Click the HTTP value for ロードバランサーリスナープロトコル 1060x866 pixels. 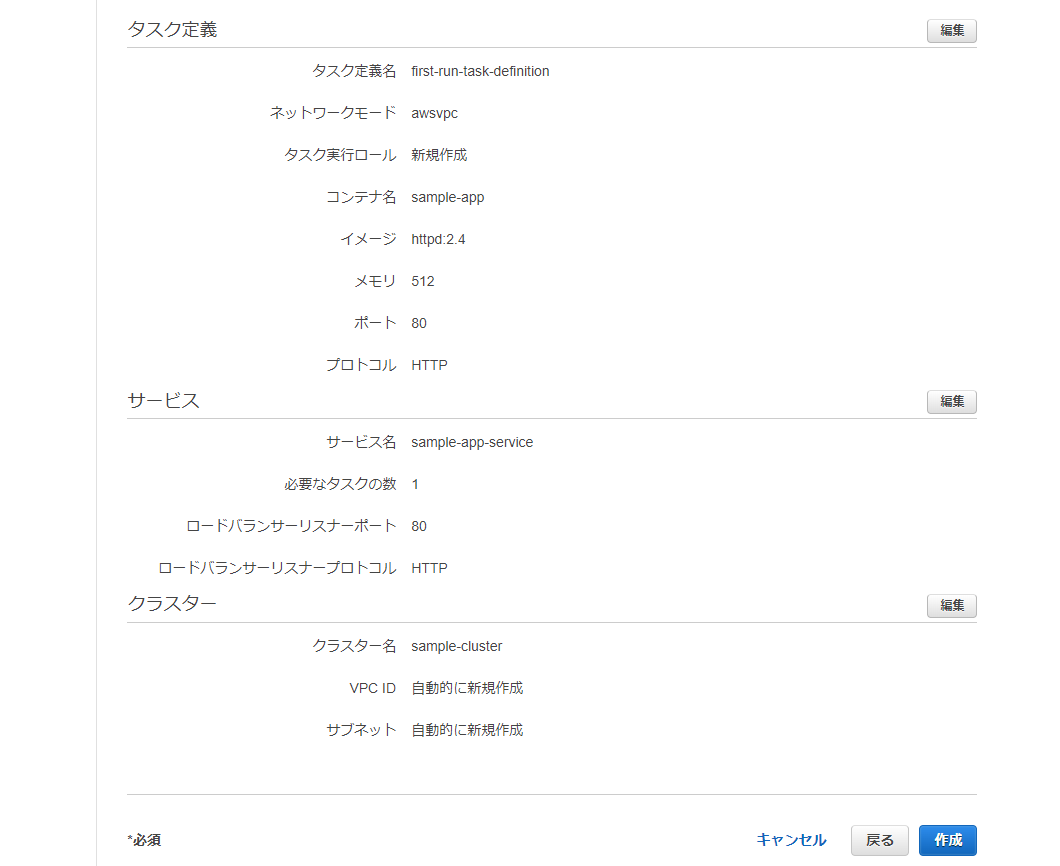429,568
